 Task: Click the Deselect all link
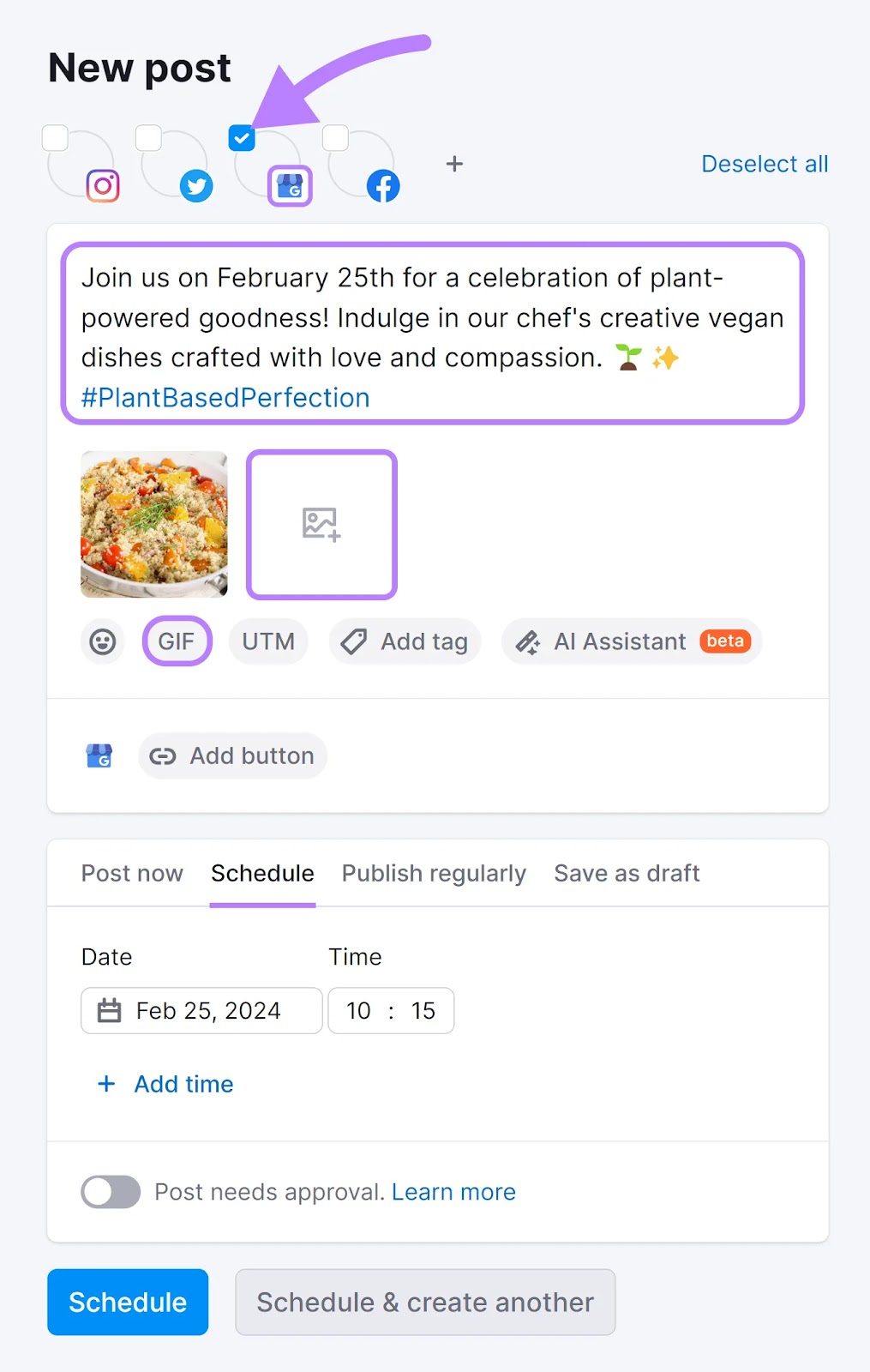764,164
